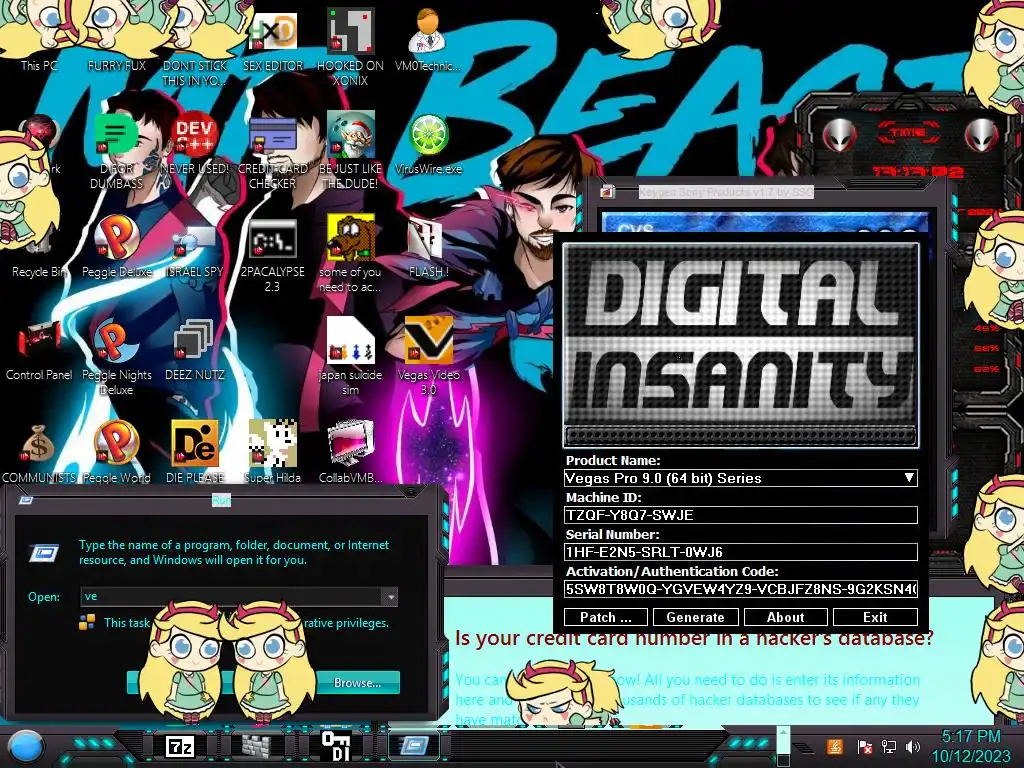Click the Activation/Authentication Code field
Image resolution: width=1024 pixels, height=768 pixels.
point(741,590)
